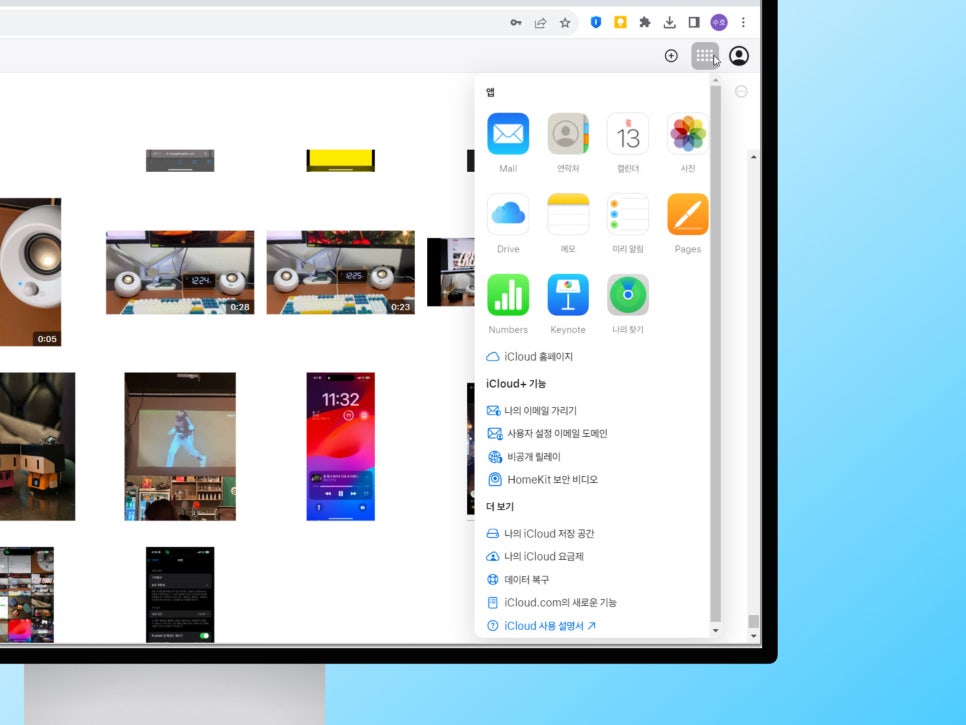Screen dimensions: 966x725
Task: Bookmark this page with the star icon
Action: coord(565,23)
